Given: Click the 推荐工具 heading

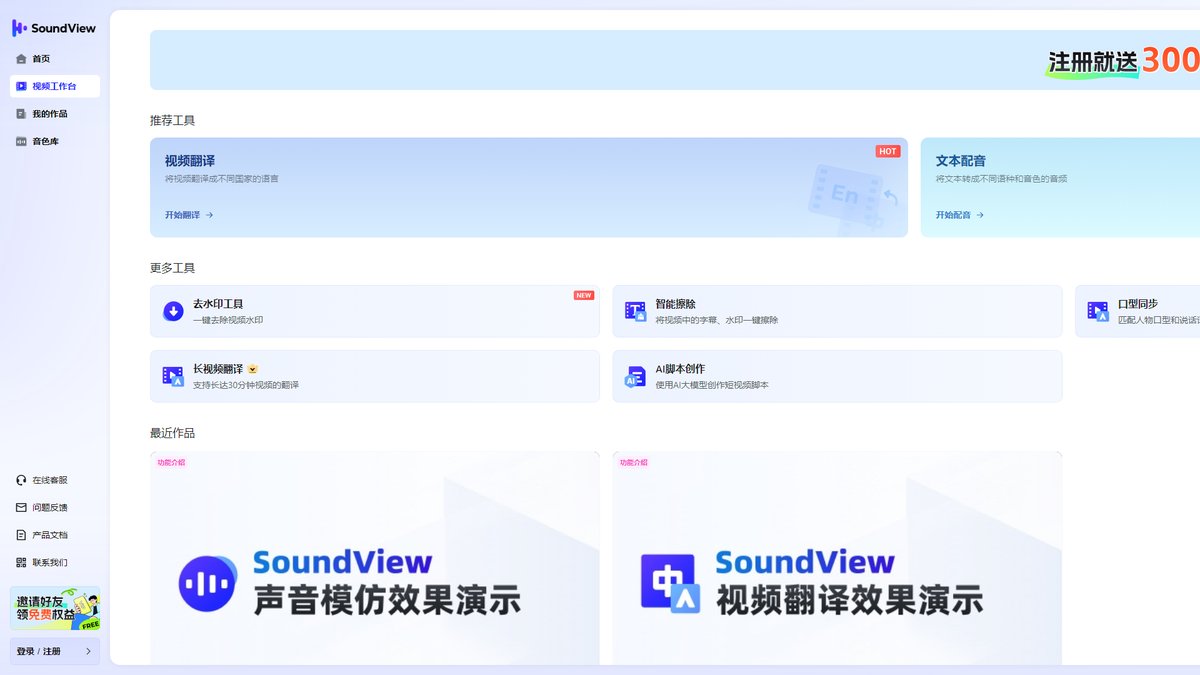Looking at the screenshot, I should (x=173, y=120).
